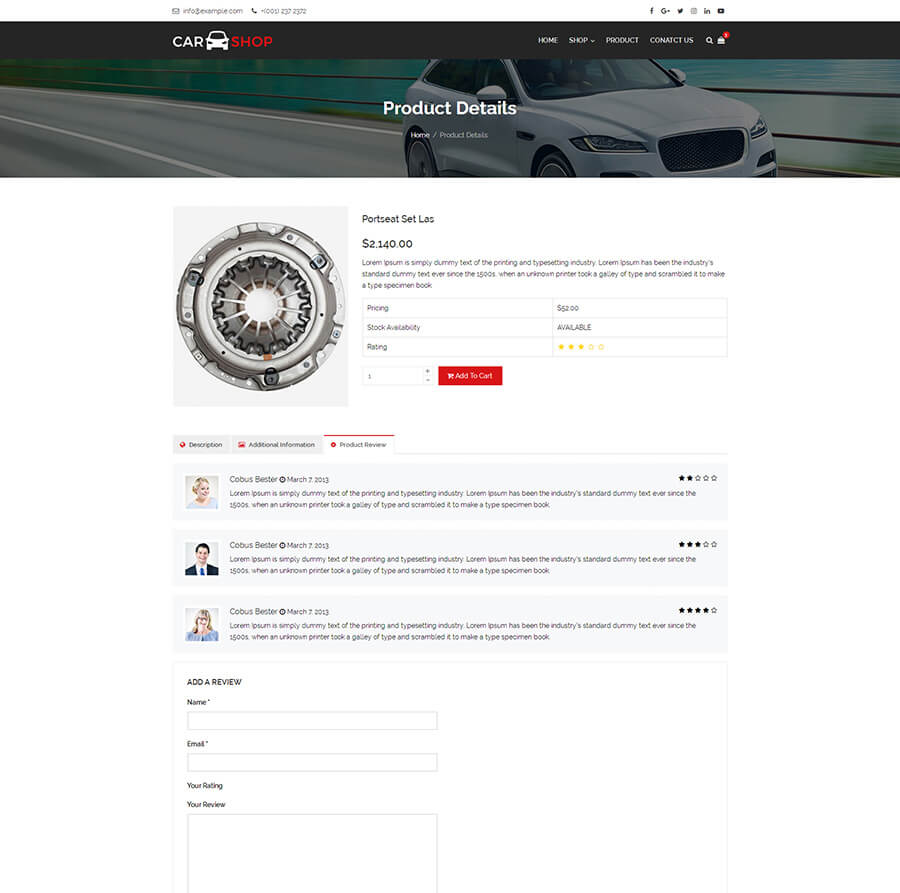Focus the Your Review text area
Image resolution: width=900 pixels, height=893 pixels.
312,852
